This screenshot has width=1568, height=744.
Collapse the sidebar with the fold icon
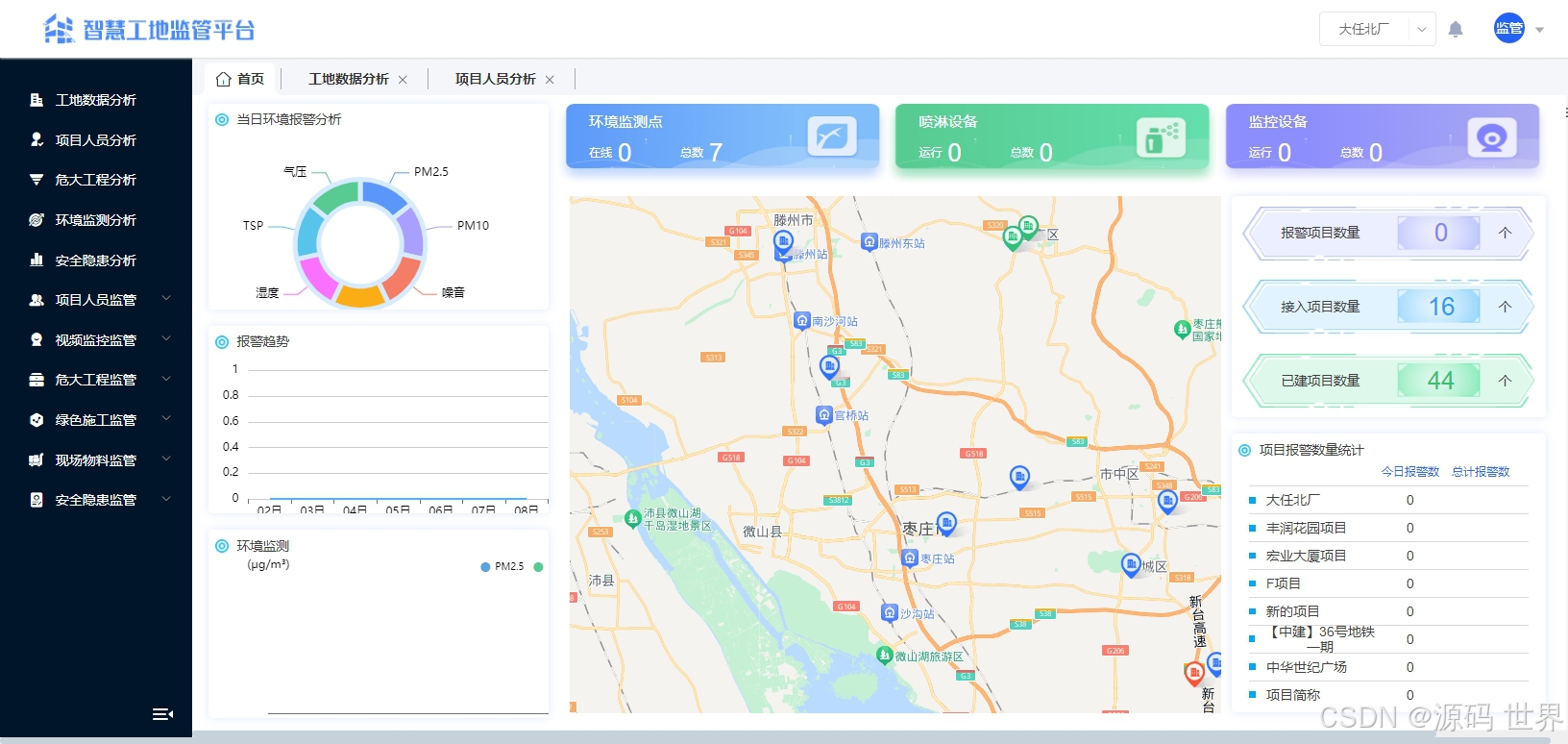click(162, 714)
